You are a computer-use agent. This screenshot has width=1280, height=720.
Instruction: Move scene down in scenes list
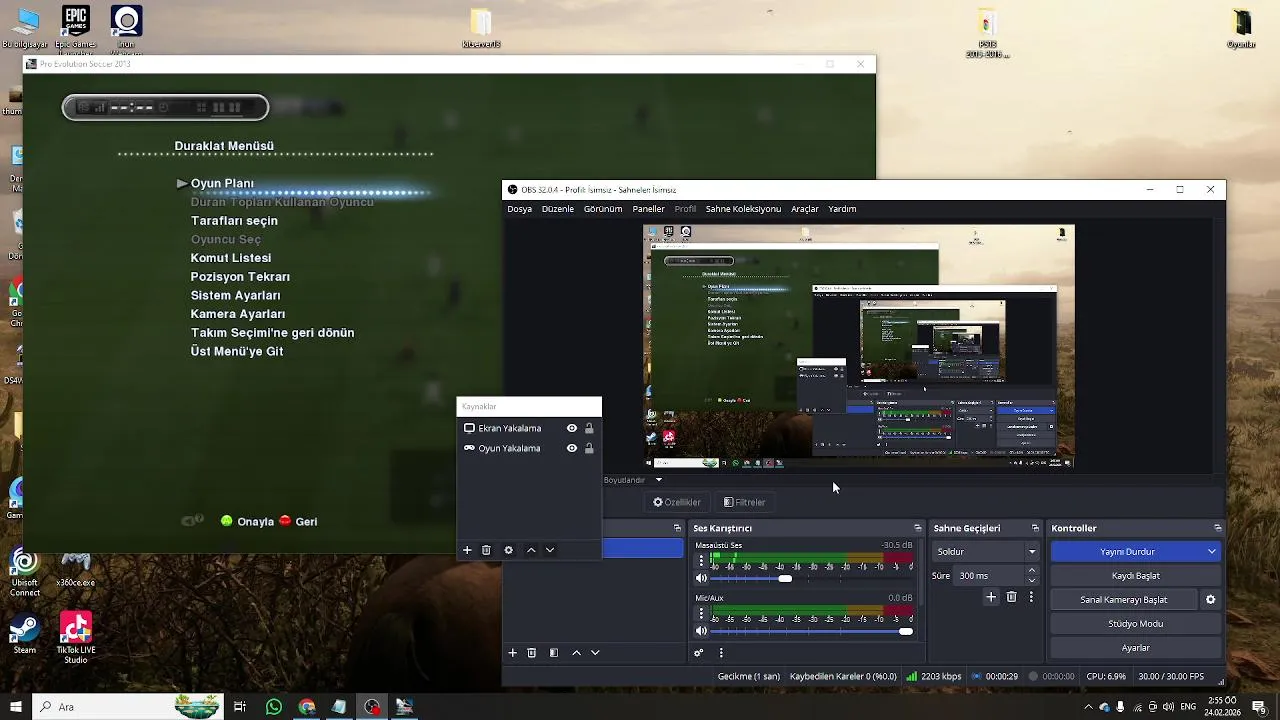click(x=595, y=653)
